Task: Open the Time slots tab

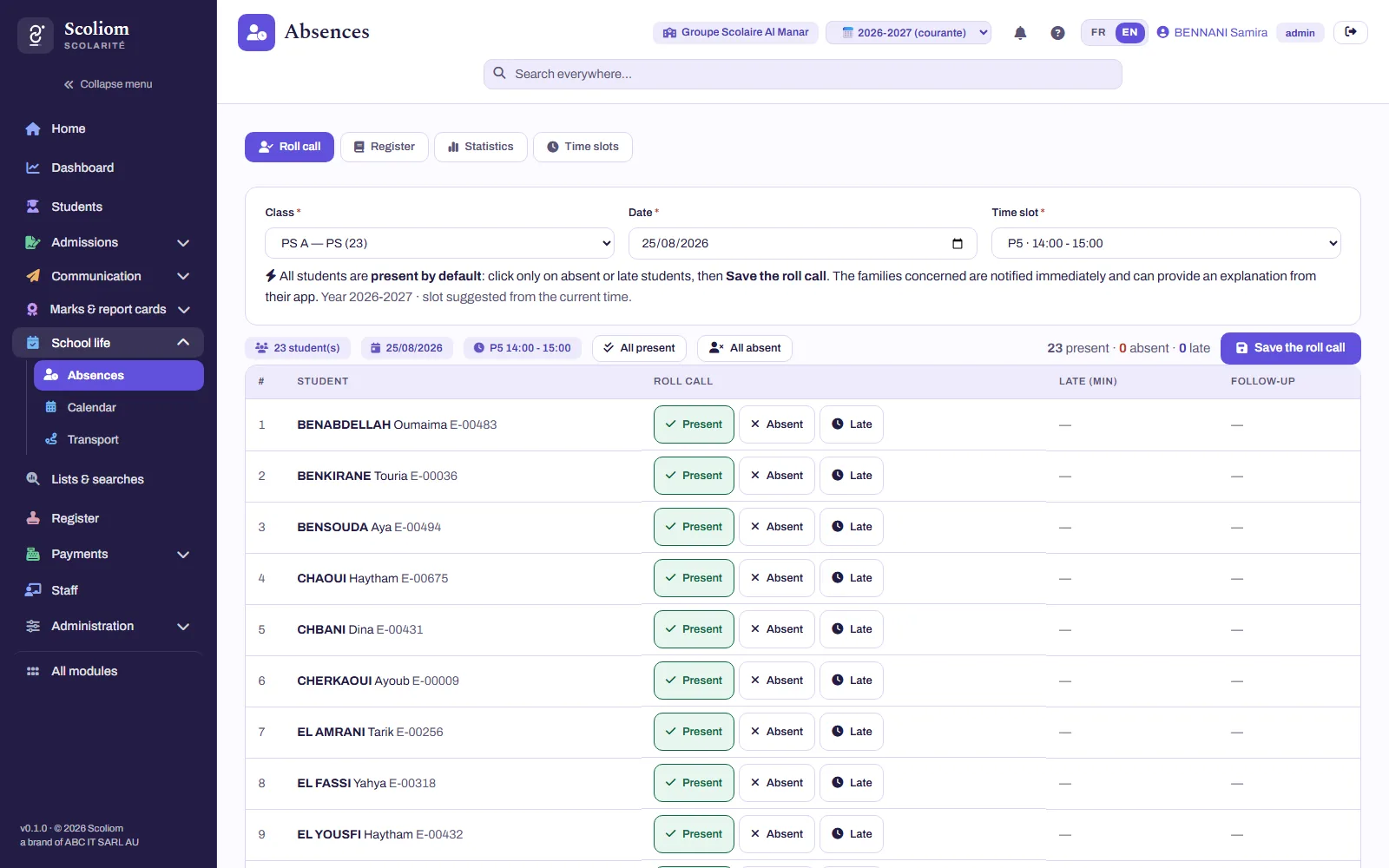Action: 583,147
